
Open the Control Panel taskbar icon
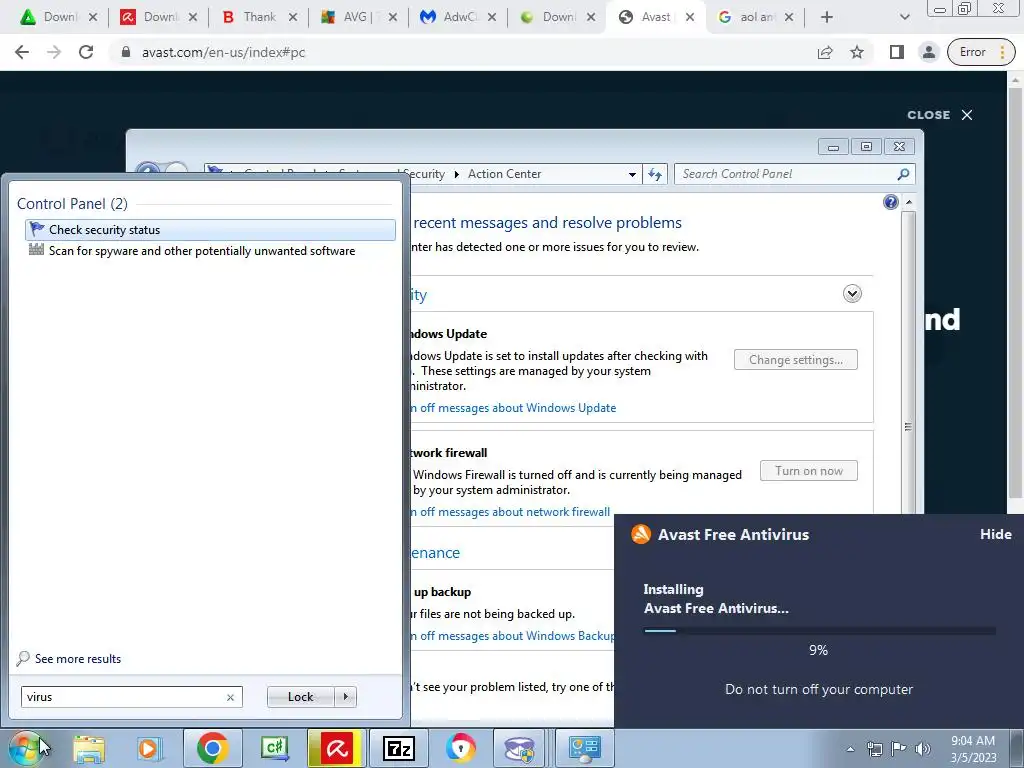pos(583,748)
